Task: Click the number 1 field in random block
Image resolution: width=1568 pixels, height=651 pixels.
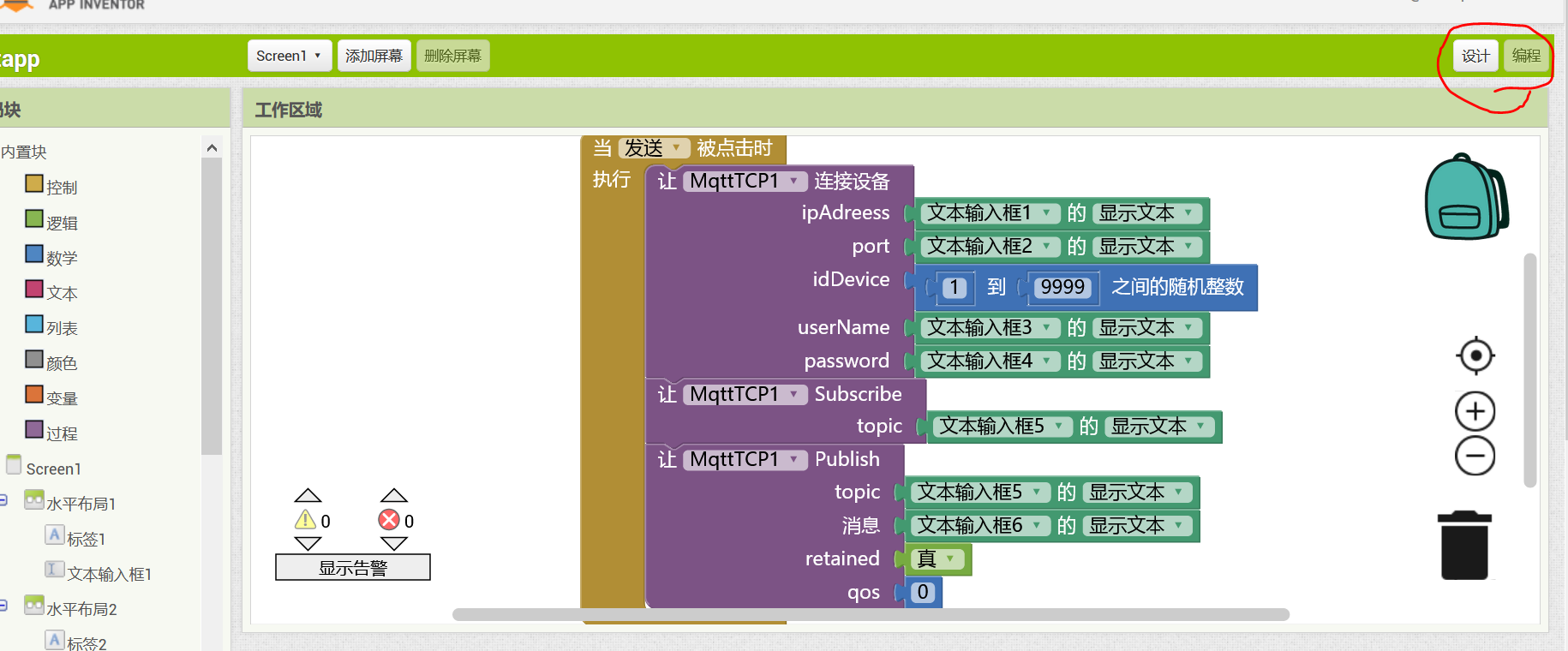Action: [954, 287]
